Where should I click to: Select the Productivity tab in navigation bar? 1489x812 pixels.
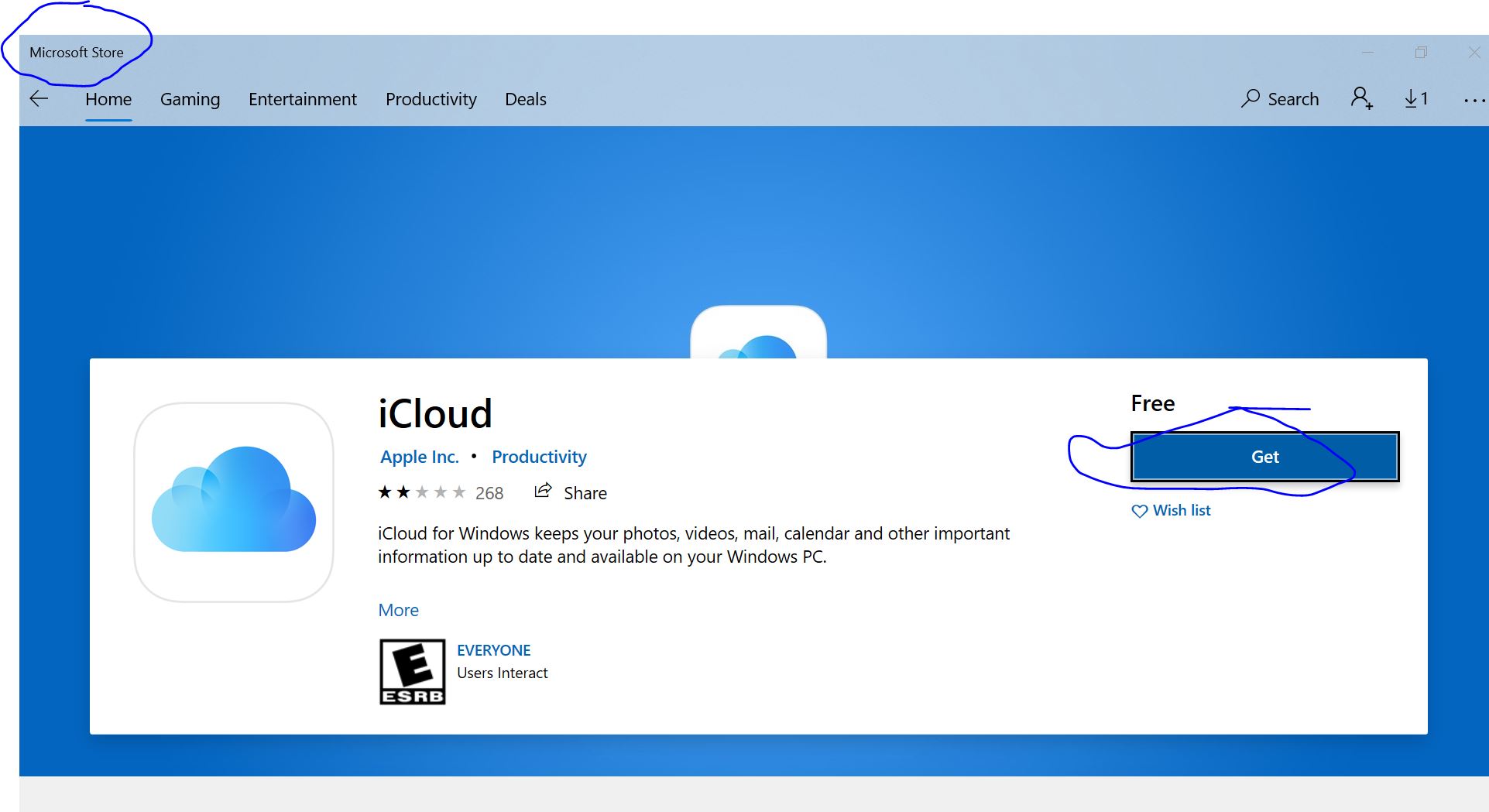(x=431, y=99)
